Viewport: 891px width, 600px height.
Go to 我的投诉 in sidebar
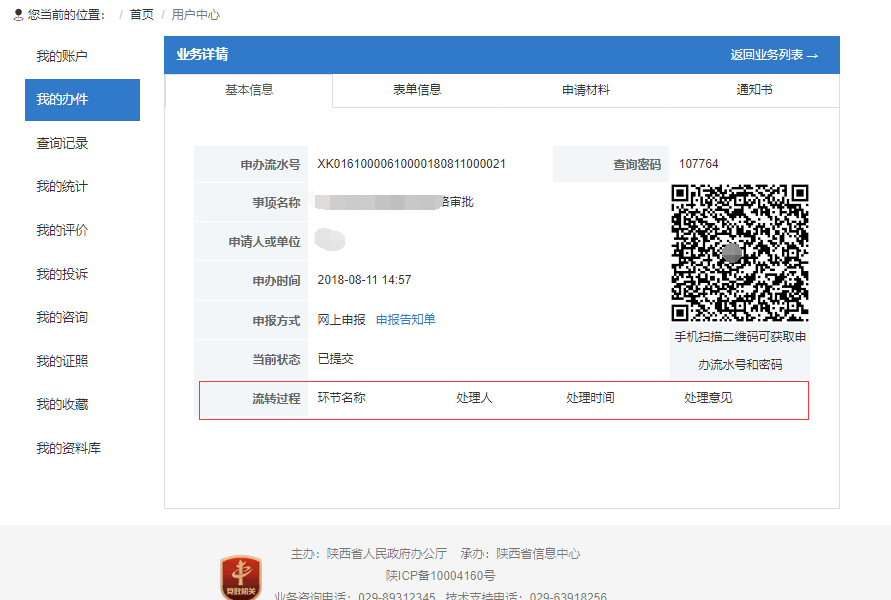(62, 274)
